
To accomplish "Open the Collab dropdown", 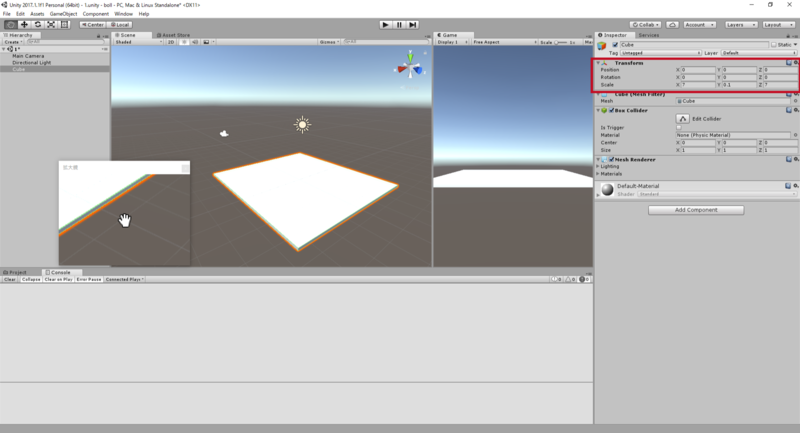I will [646, 24].
